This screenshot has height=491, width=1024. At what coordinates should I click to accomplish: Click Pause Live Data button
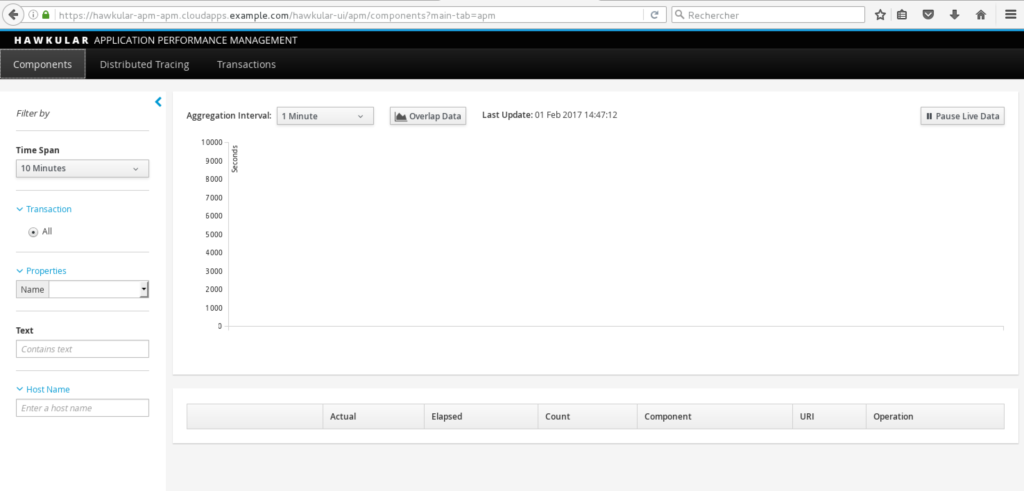(x=963, y=116)
